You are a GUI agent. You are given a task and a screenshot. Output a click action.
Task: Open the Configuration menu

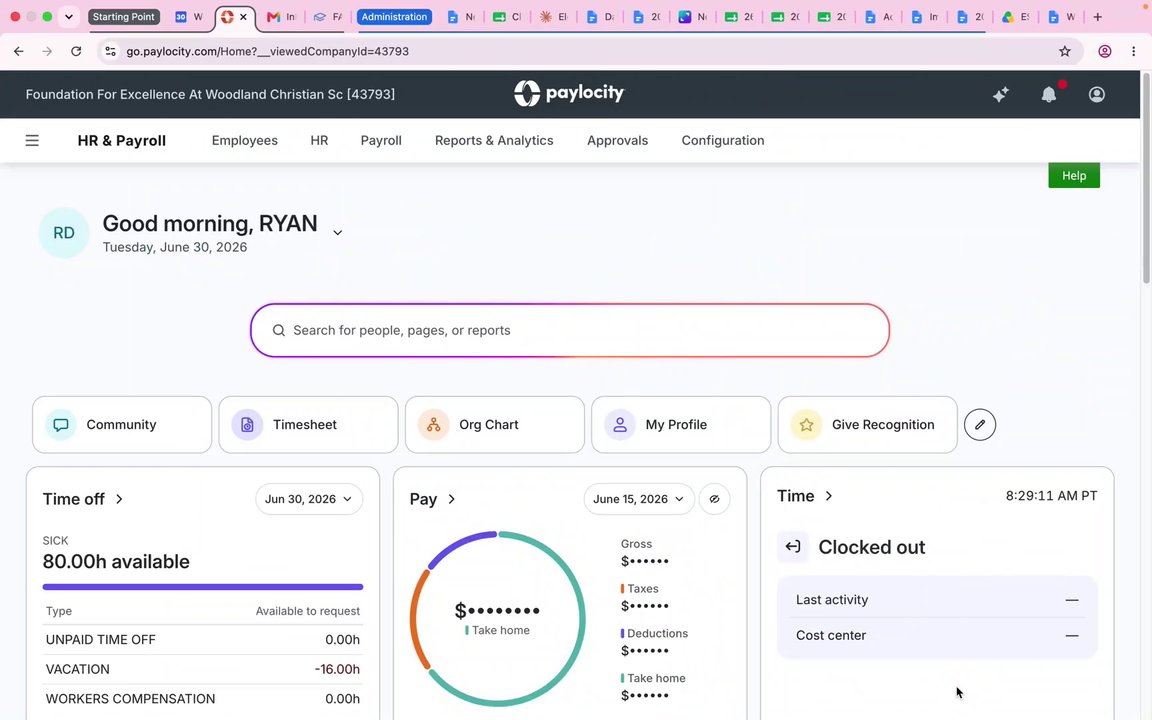(x=723, y=140)
